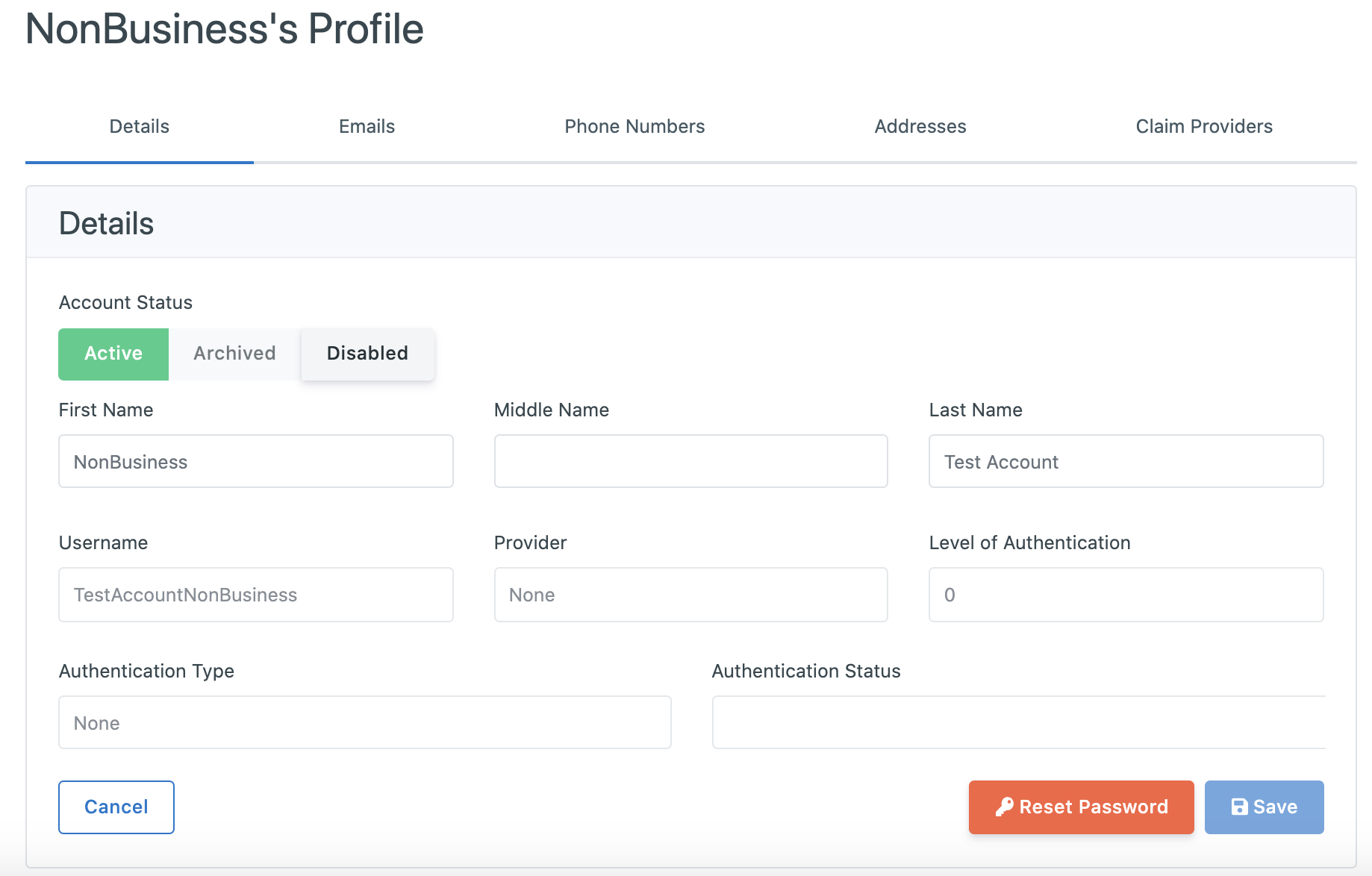Click the blue Save button label
The image size is (1372, 876).
(x=1275, y=807)
